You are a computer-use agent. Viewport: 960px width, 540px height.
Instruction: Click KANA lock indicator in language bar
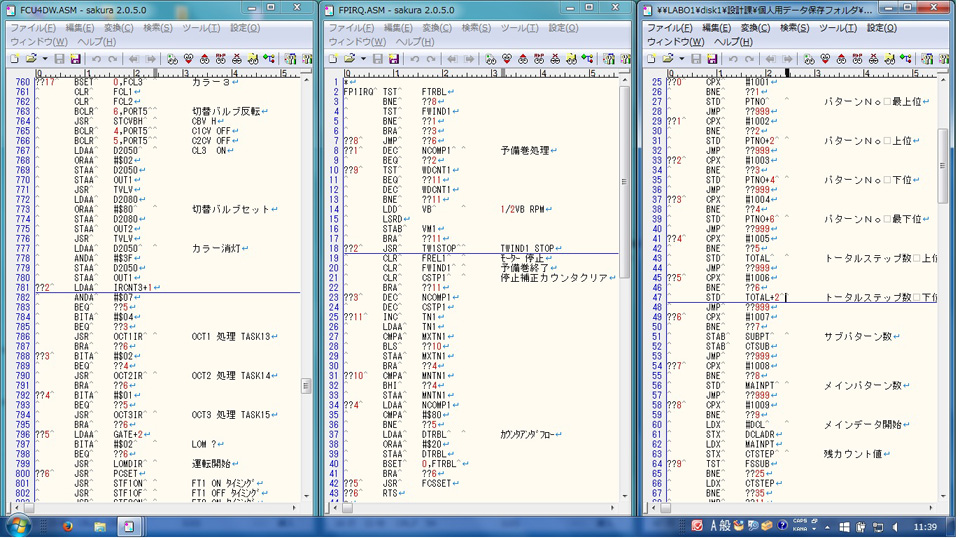coord(800,530)
